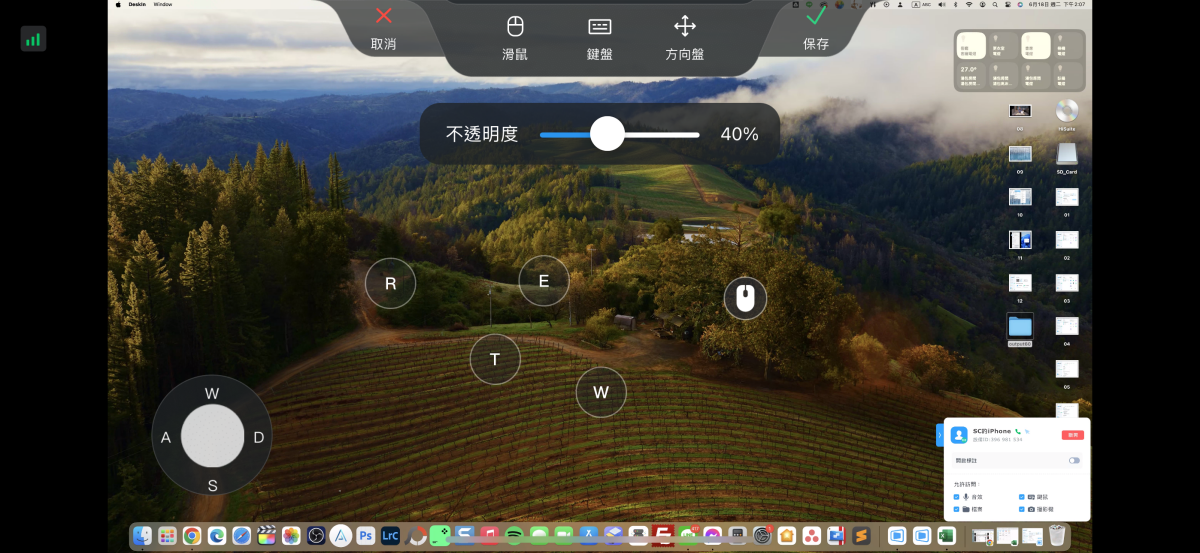
Task: Open the Window menu in the menu bar
Action: tap(163, 5)
